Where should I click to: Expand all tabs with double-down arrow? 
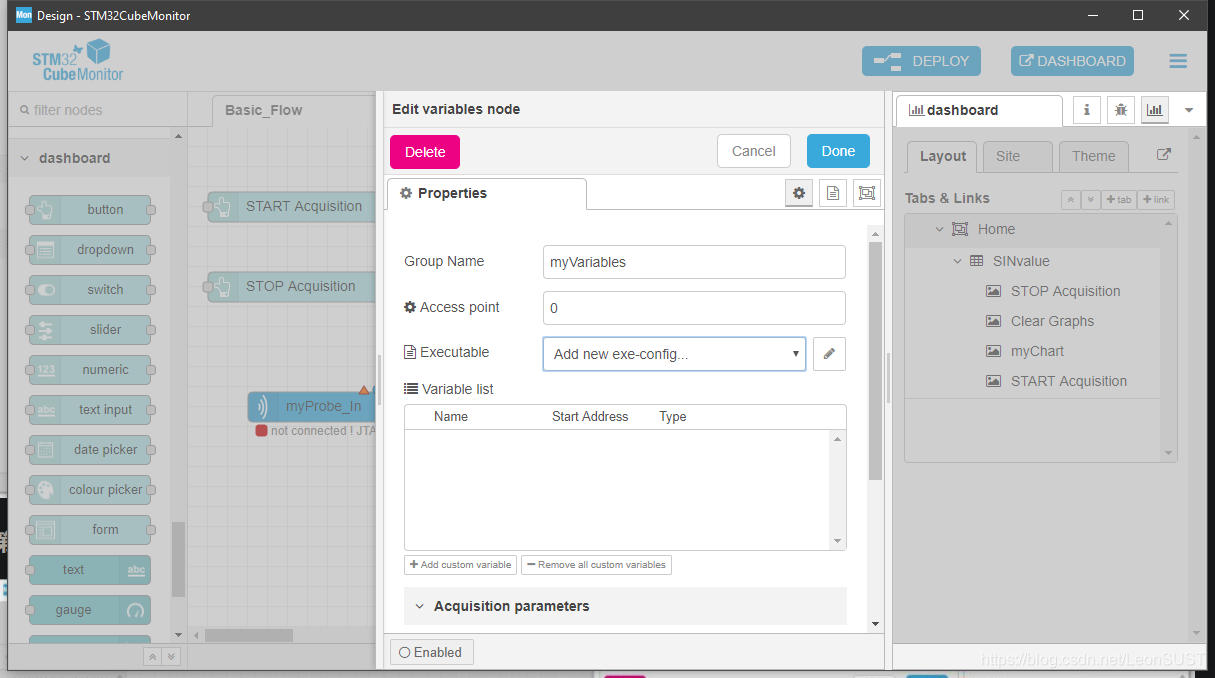(x=1091, y=200)
